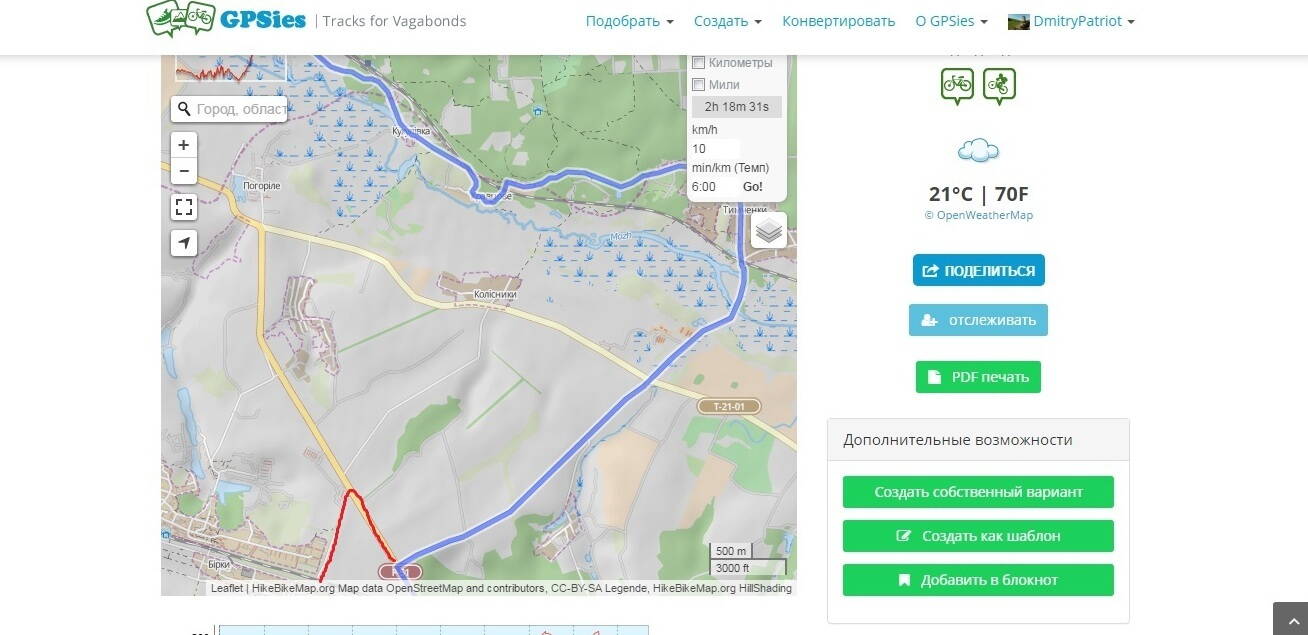Click the locate-me arrow icon on map

(x=184, y=243)
